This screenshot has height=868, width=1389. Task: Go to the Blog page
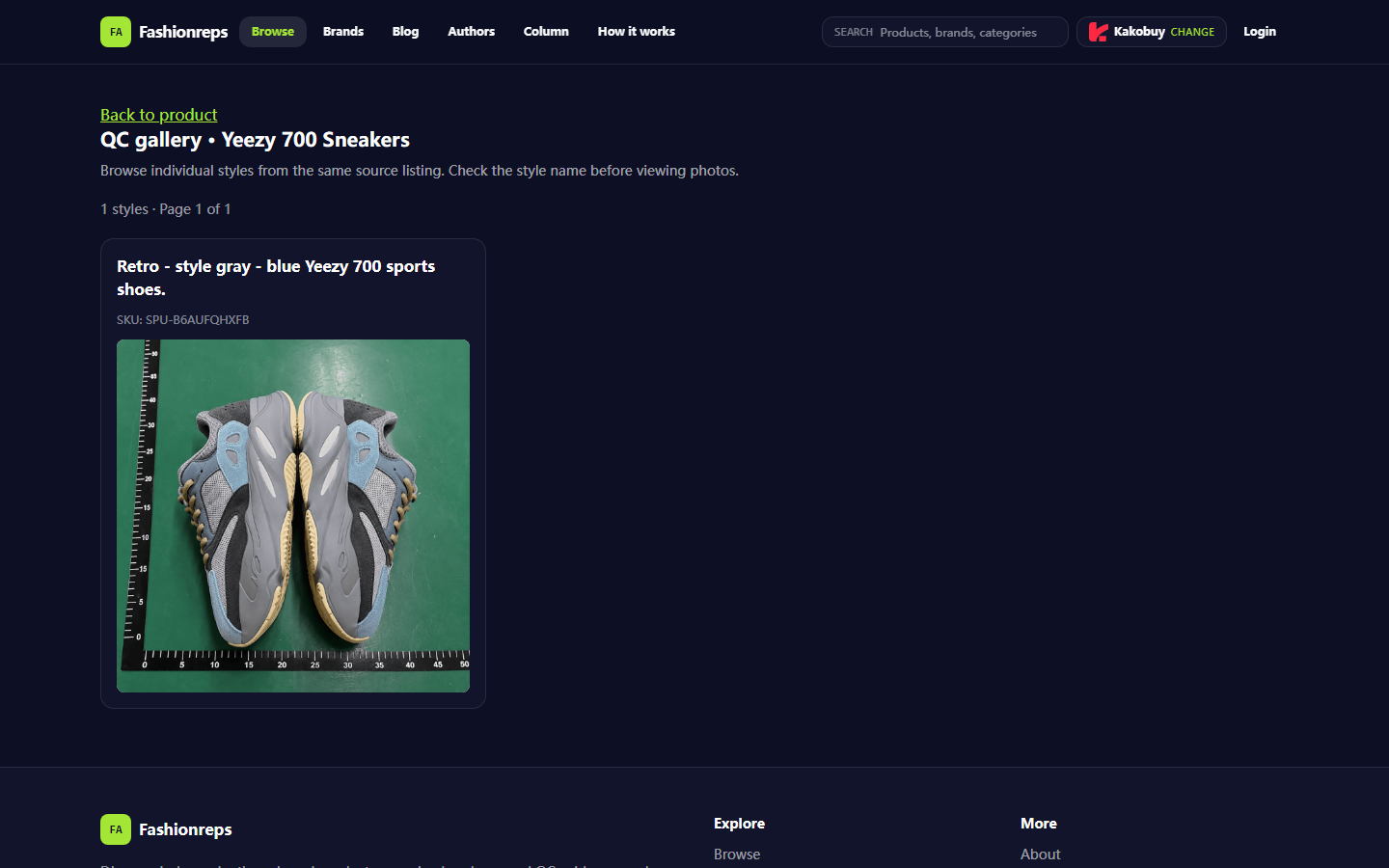point(405,32)
